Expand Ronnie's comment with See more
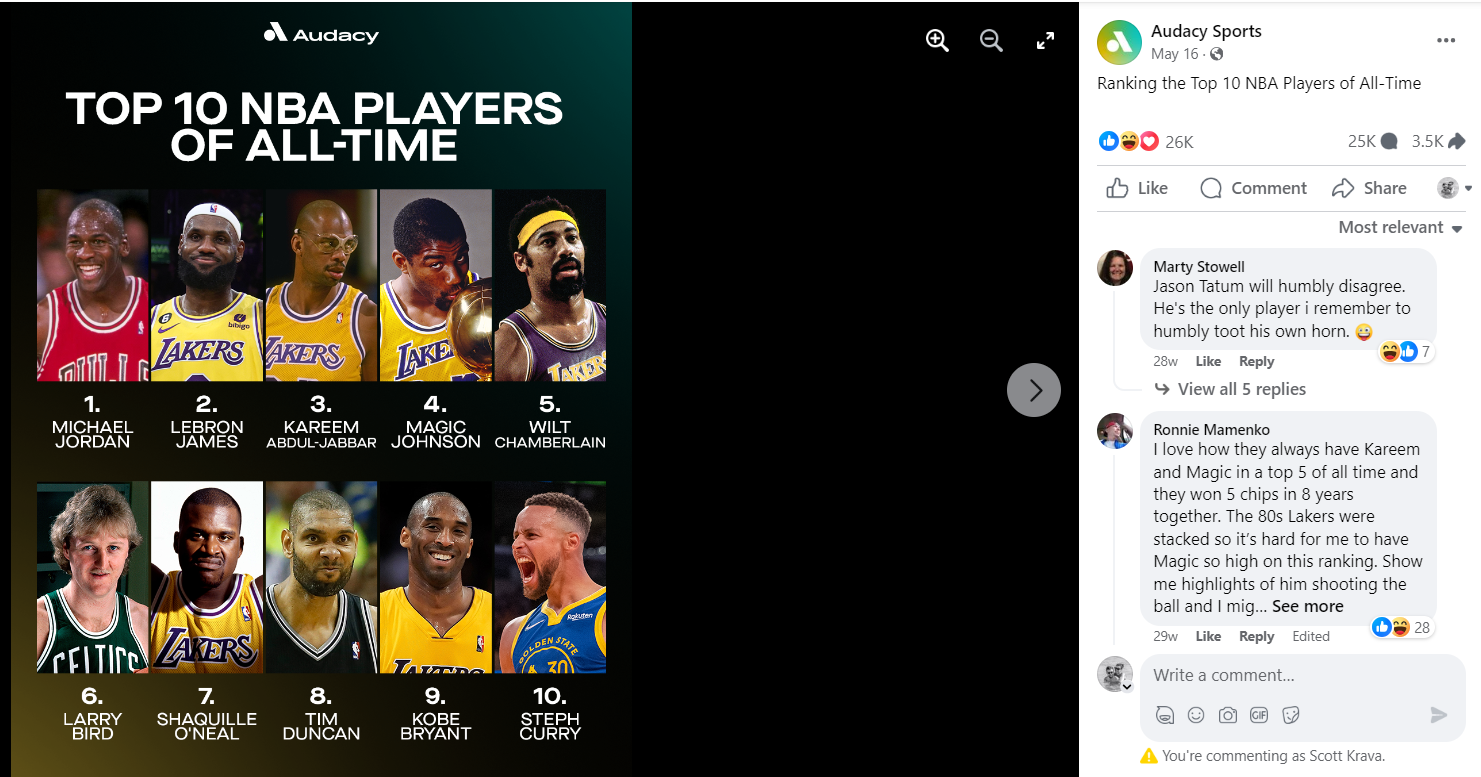The height and width of the screenshot is (777, 1481). (x=1308, y=606)
